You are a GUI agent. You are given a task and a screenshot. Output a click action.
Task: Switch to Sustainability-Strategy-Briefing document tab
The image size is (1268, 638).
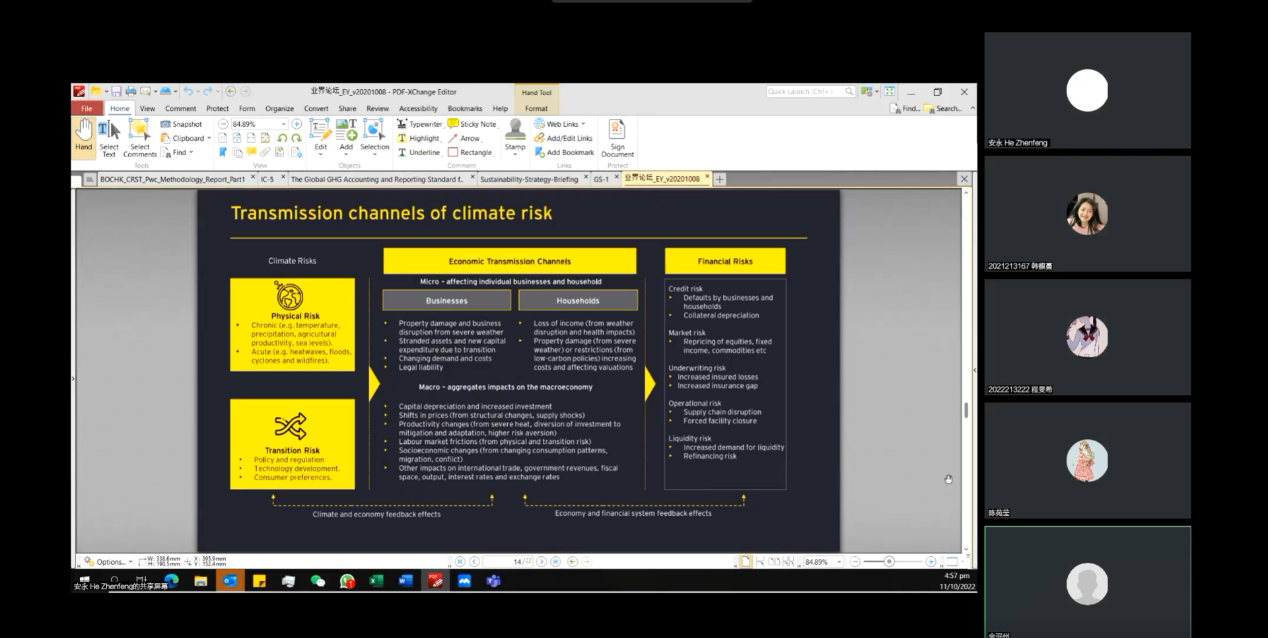528,179
